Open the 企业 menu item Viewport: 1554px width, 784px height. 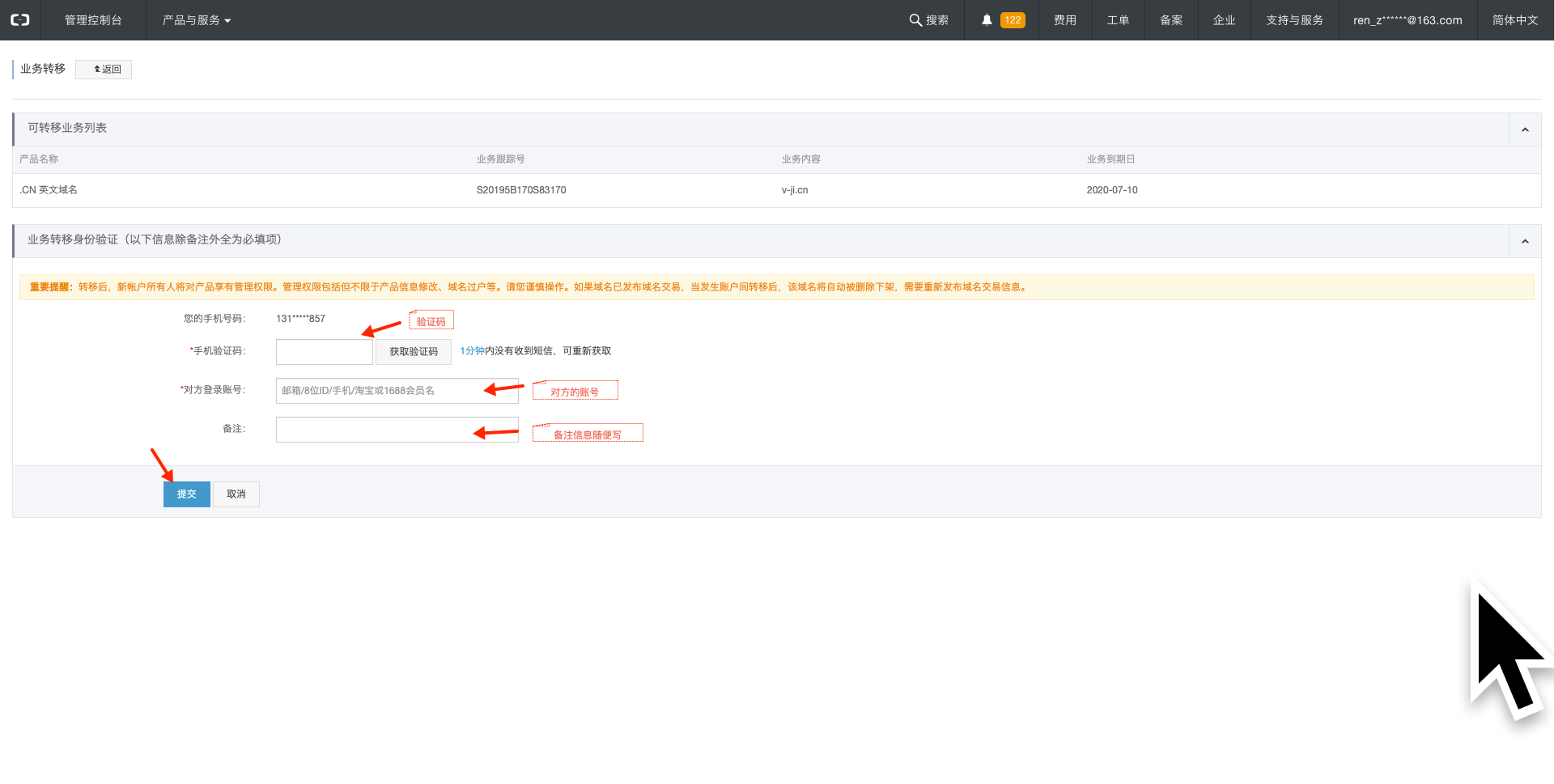pos(1224,20)
